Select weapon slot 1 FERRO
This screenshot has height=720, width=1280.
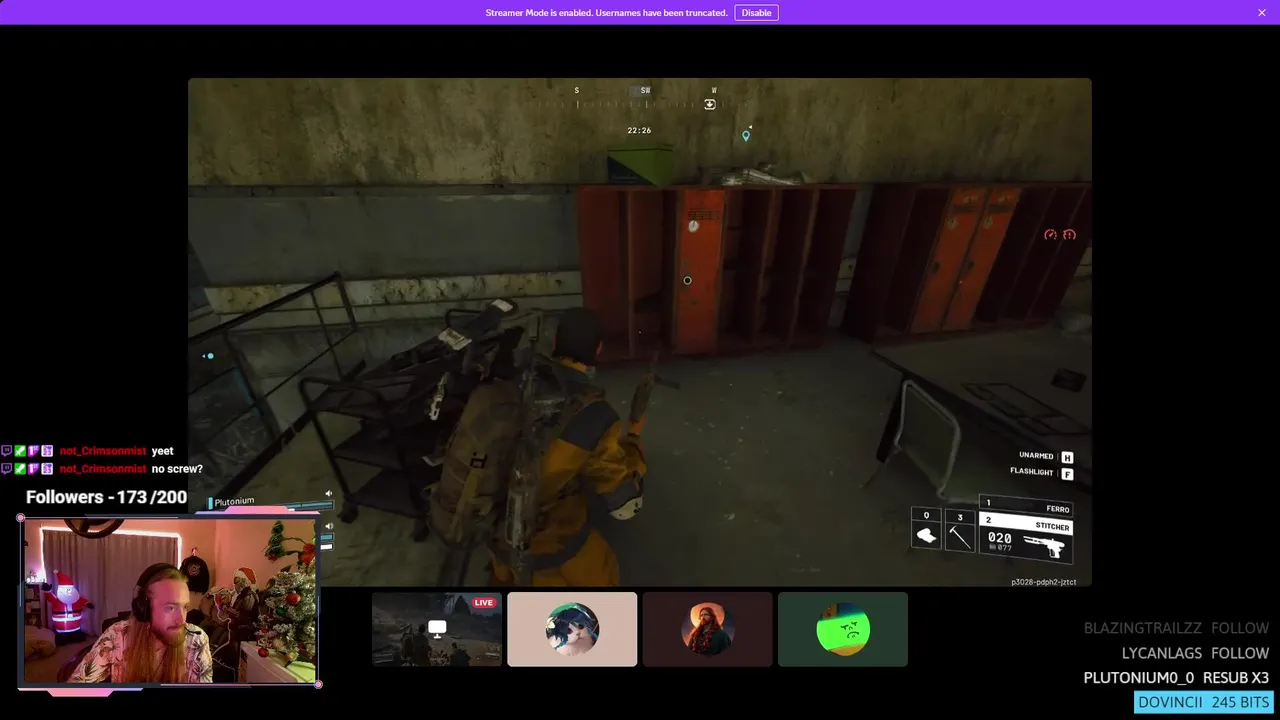tap(1026, 506)
